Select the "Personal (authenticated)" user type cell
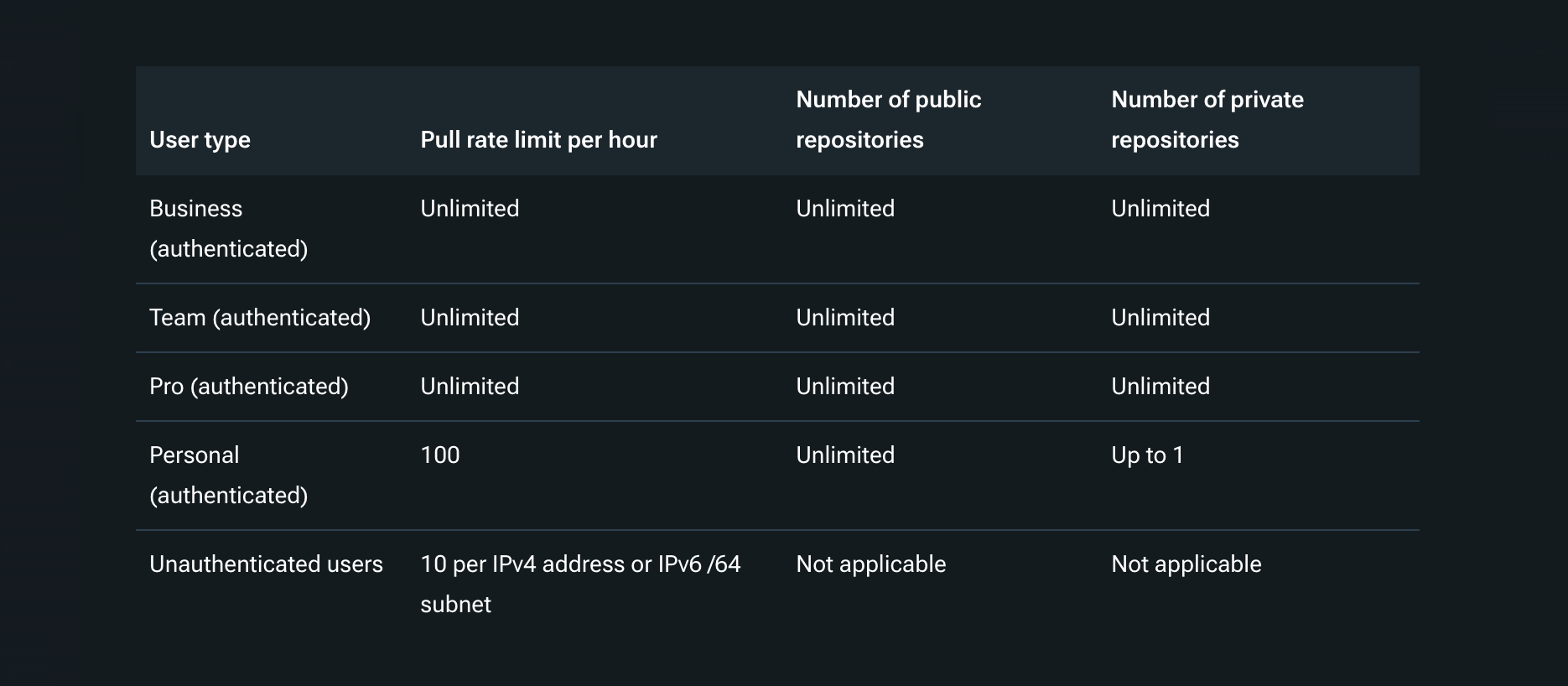Screen dimensions: 1568x686 (228, 475)
